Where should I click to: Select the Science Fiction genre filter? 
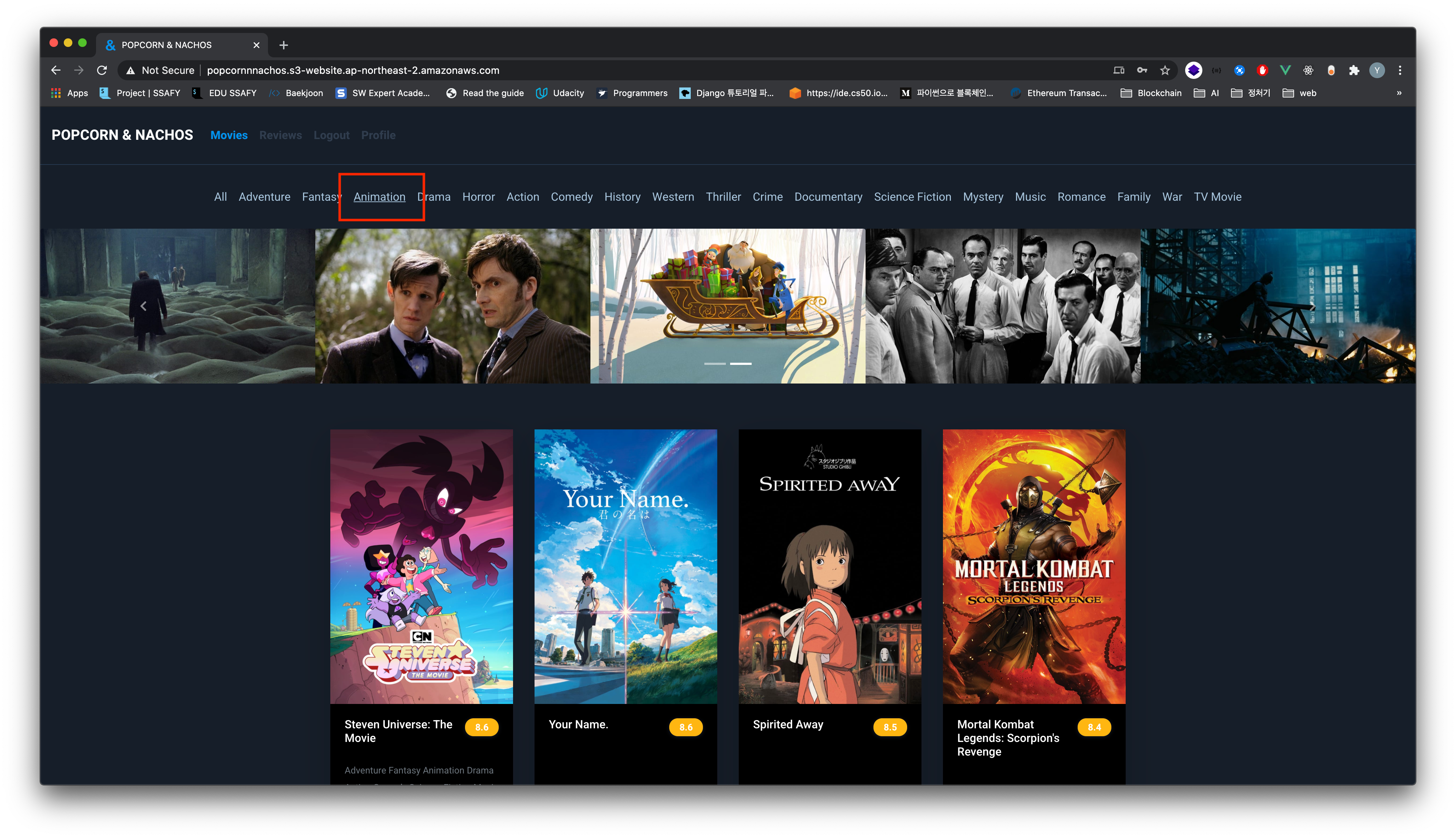point(913,197)
